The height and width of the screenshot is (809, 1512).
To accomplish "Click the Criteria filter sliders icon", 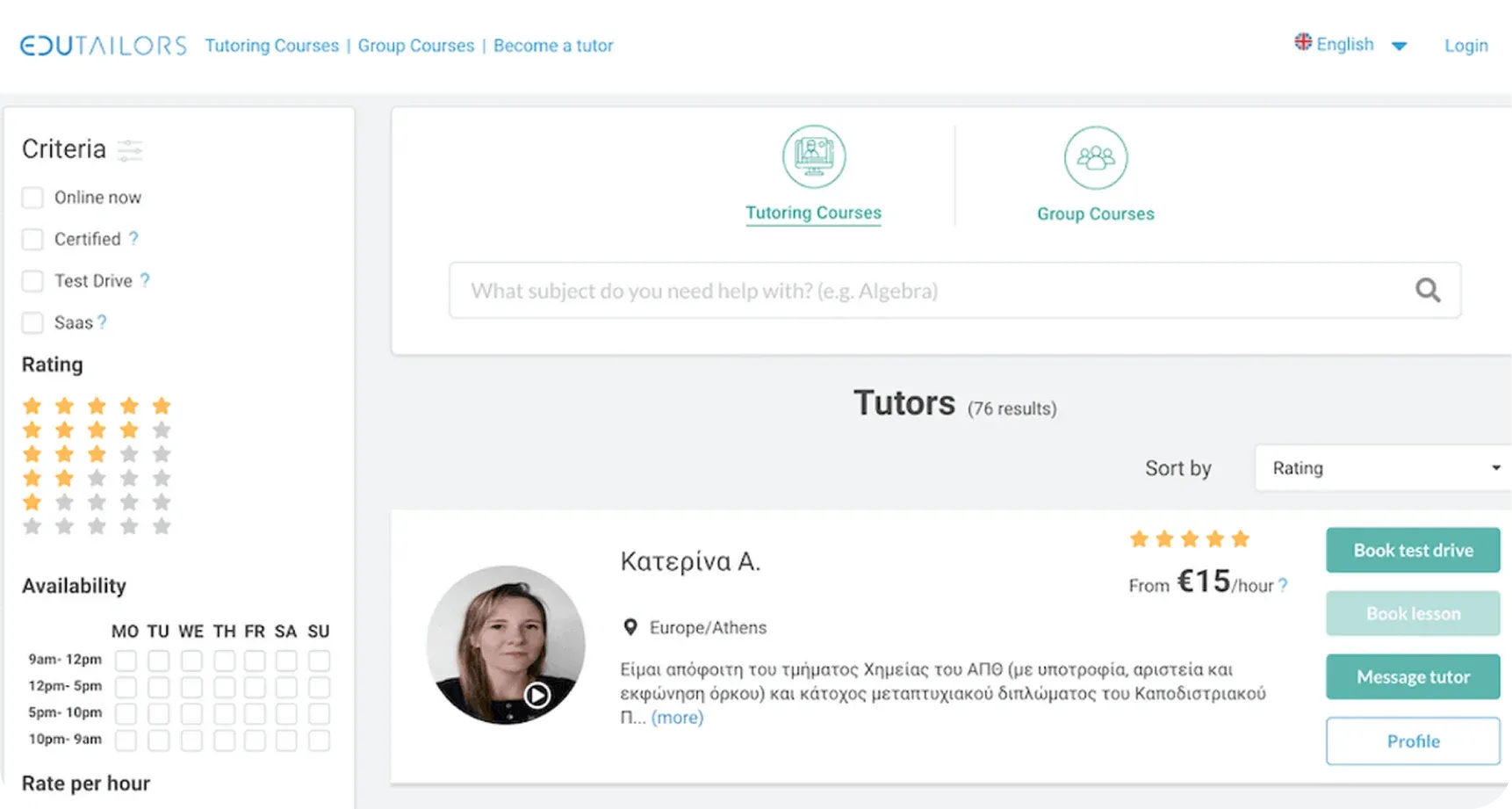I will click(x=130, y=150).
